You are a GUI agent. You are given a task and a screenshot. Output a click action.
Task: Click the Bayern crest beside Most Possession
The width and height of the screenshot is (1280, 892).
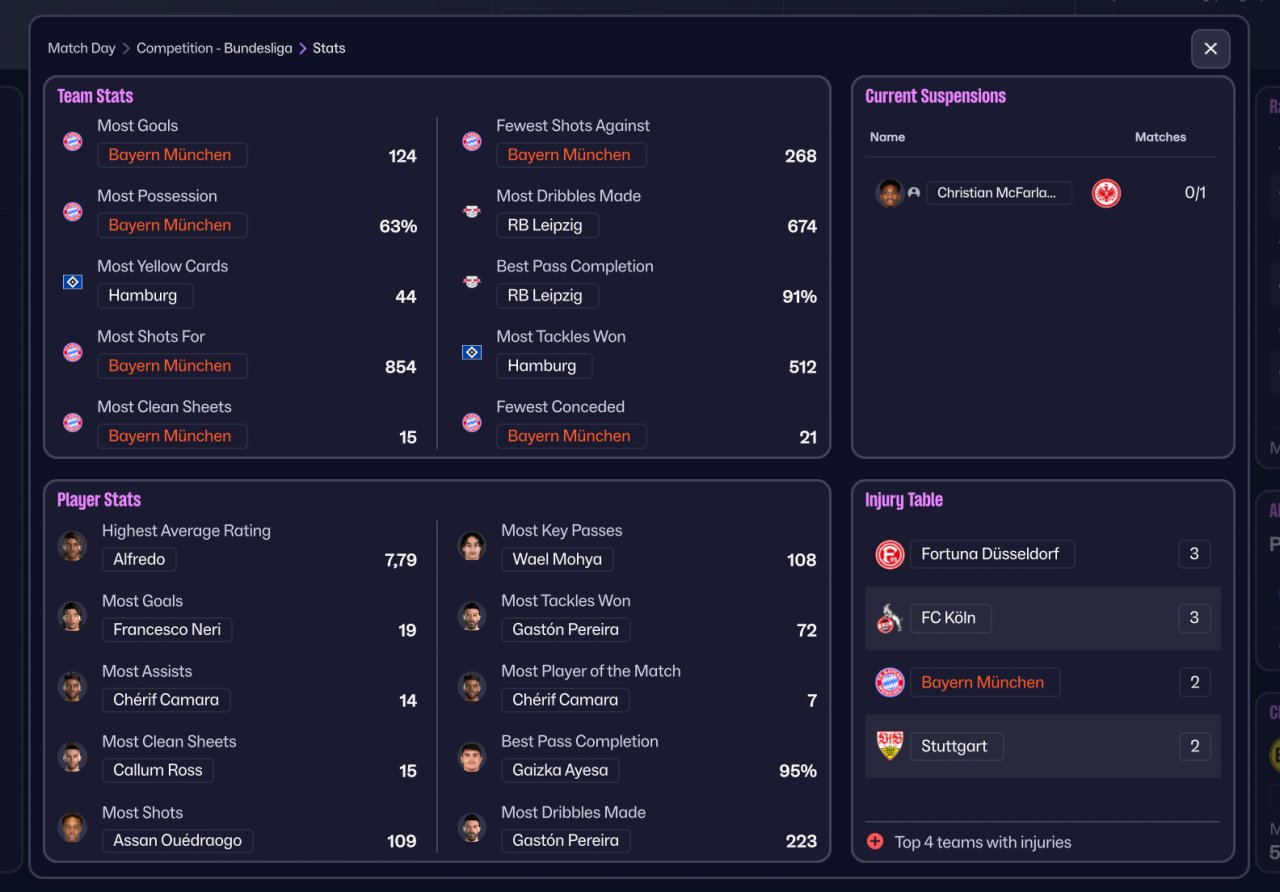(x=73, y=211)
